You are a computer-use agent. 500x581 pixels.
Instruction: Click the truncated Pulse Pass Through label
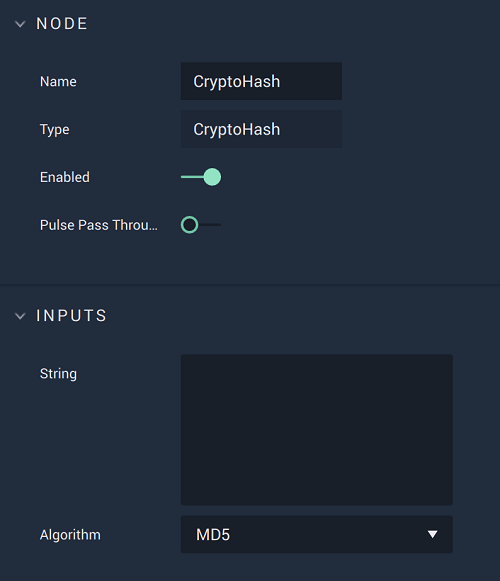coord(99,225)
